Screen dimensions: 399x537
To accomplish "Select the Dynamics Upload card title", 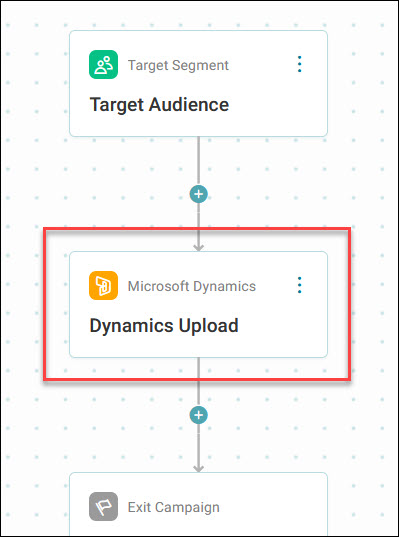I will tap(164, 326).
